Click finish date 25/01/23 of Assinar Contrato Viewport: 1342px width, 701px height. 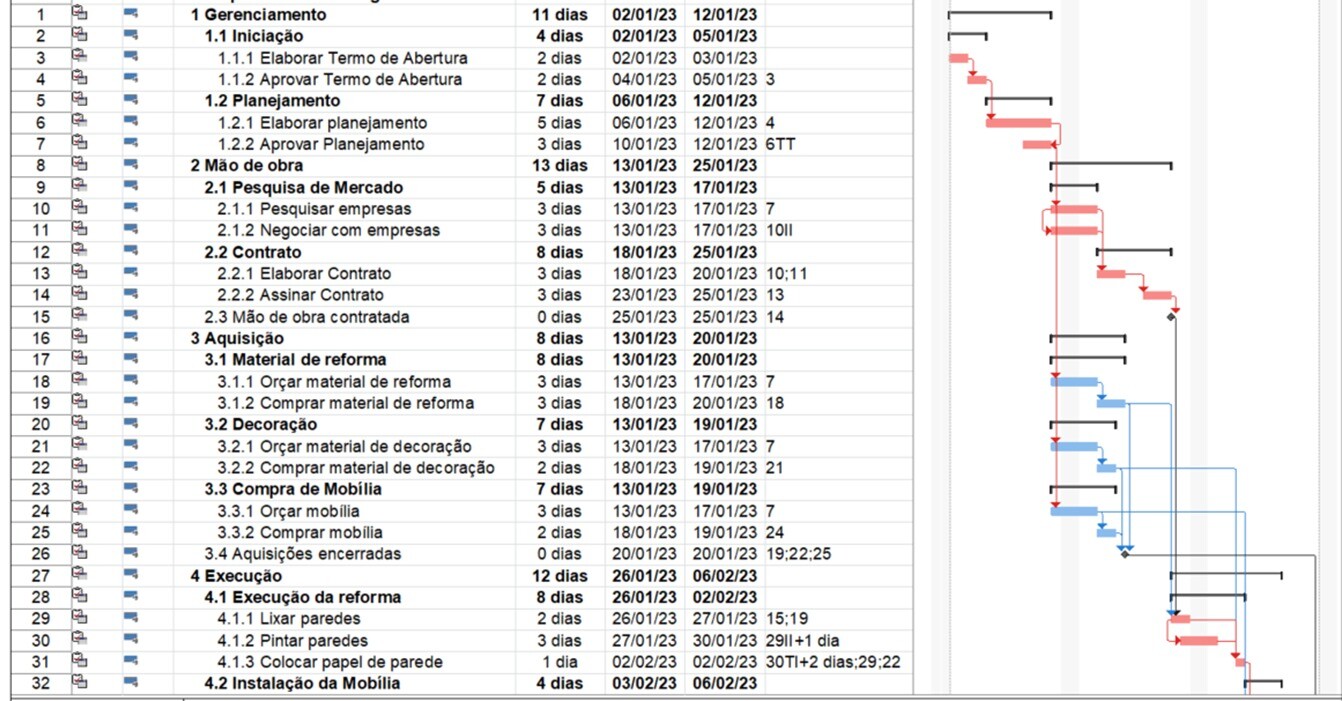coord(725,295)
